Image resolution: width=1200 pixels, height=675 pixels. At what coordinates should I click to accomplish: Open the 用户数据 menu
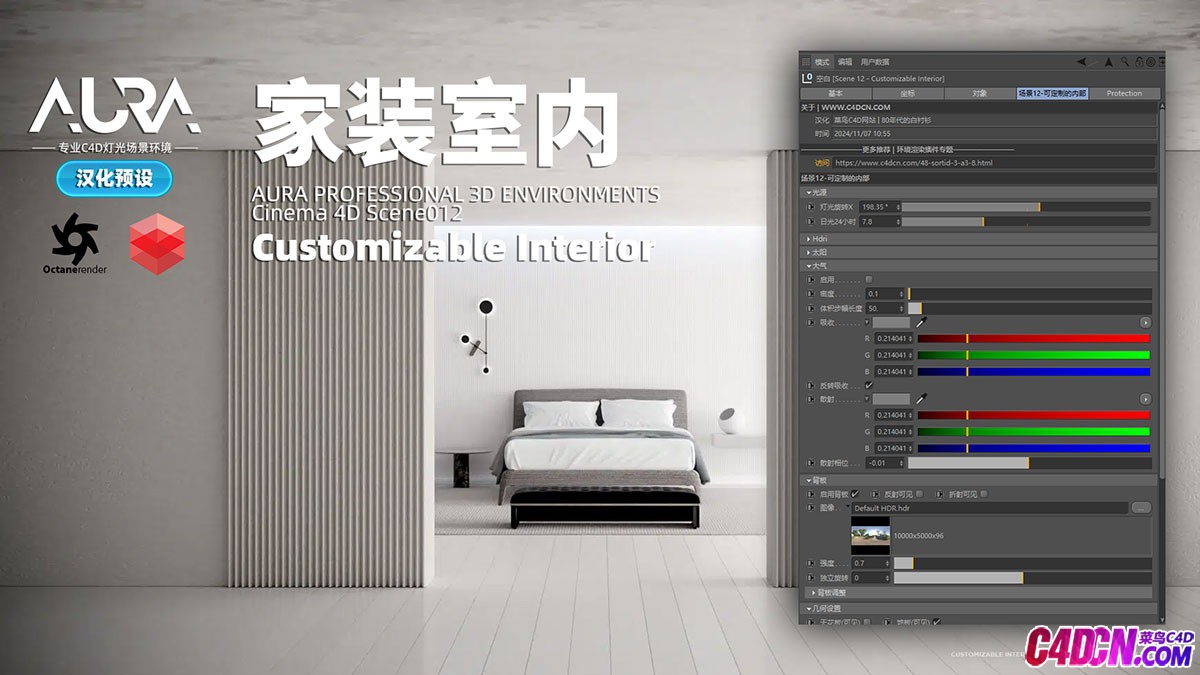point(875,62)
